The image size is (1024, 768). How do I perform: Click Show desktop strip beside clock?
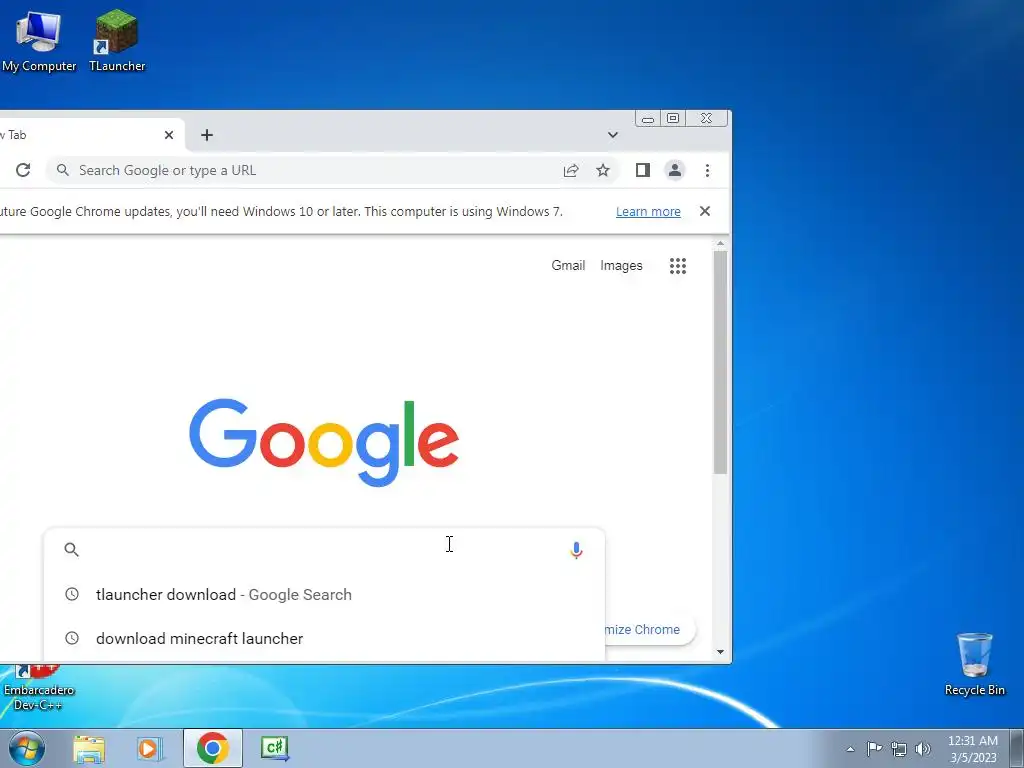[x=1016, y=748]
